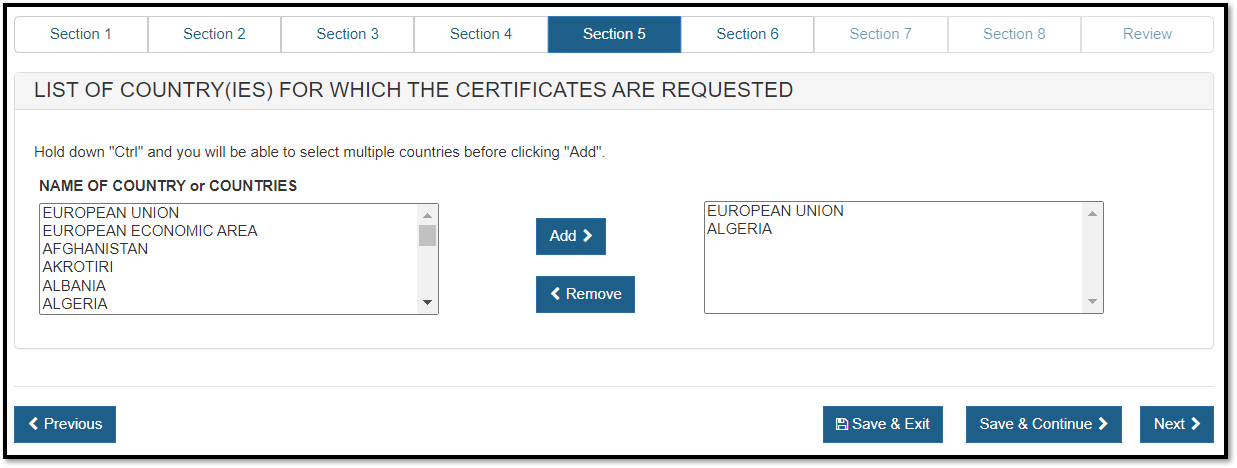
Task: Select AFGHANISTAN in the country list
Action: pos(95,249)
